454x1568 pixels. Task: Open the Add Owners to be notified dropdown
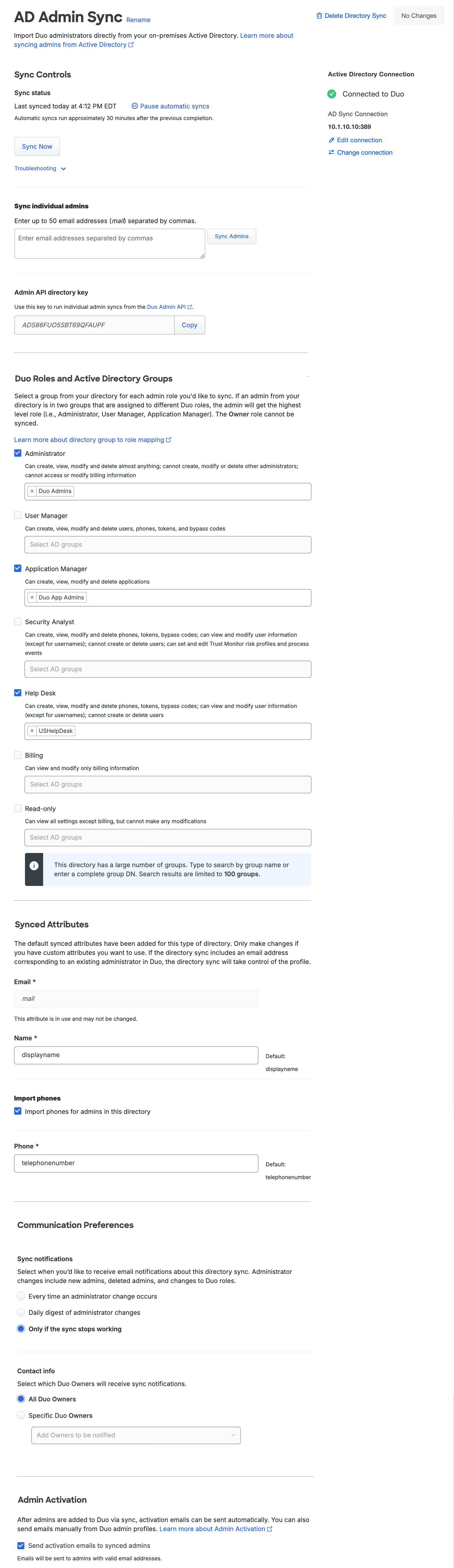(135, 1435)
